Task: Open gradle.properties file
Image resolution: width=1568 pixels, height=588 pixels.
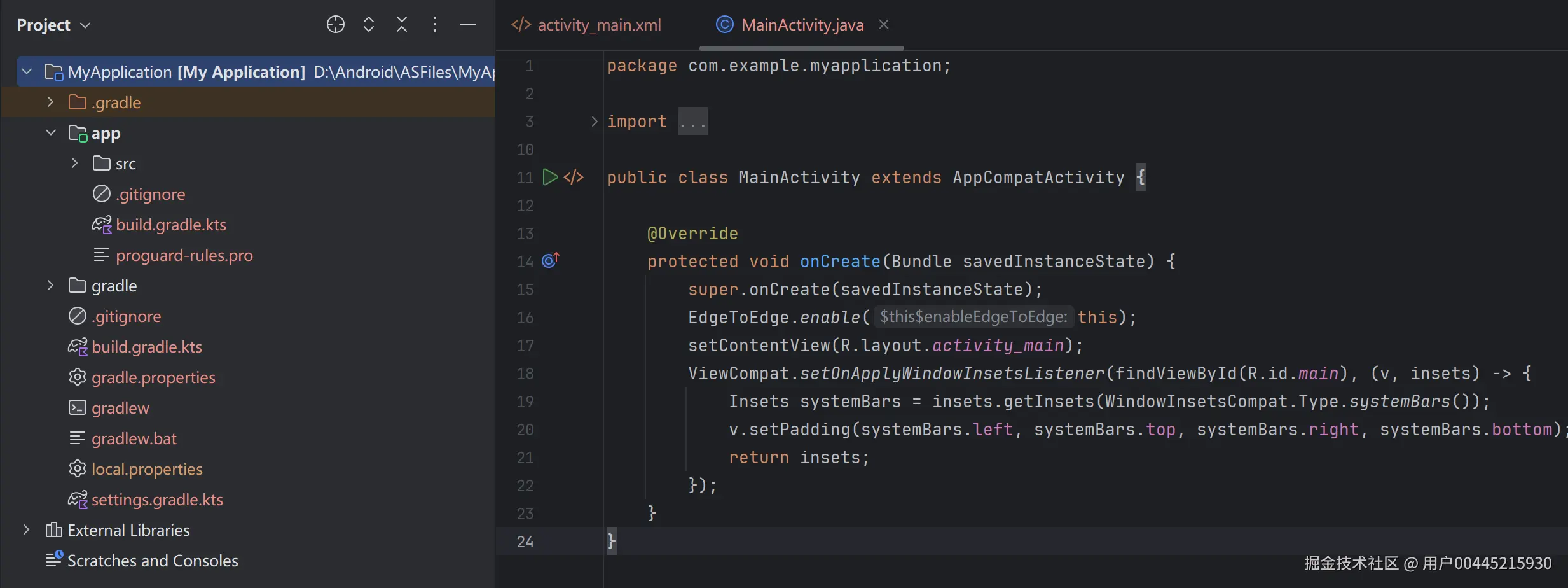Action: [x=153, y=377]
